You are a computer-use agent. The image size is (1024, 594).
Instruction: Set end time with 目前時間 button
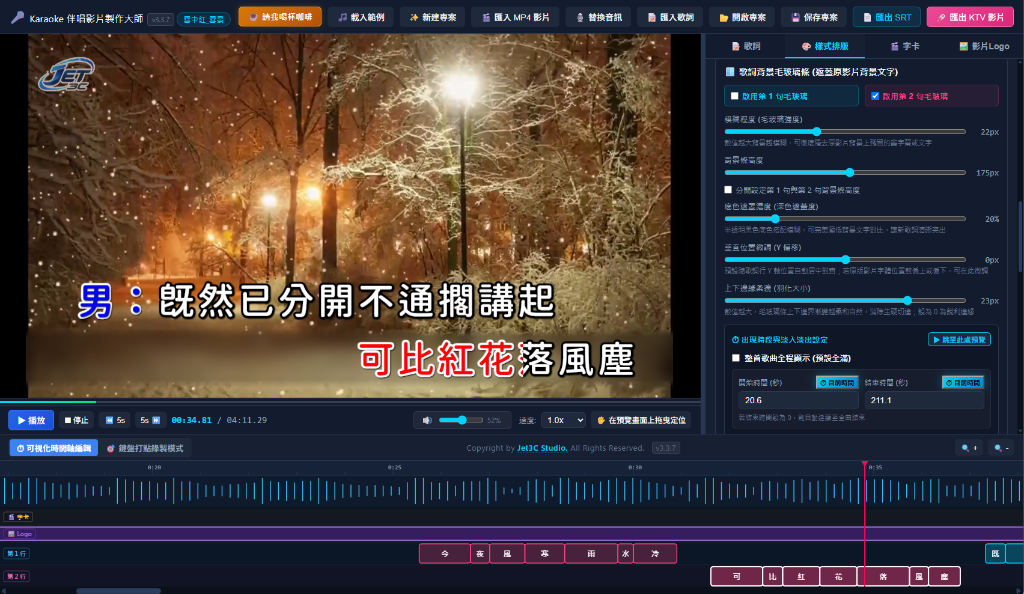[963, 383]
